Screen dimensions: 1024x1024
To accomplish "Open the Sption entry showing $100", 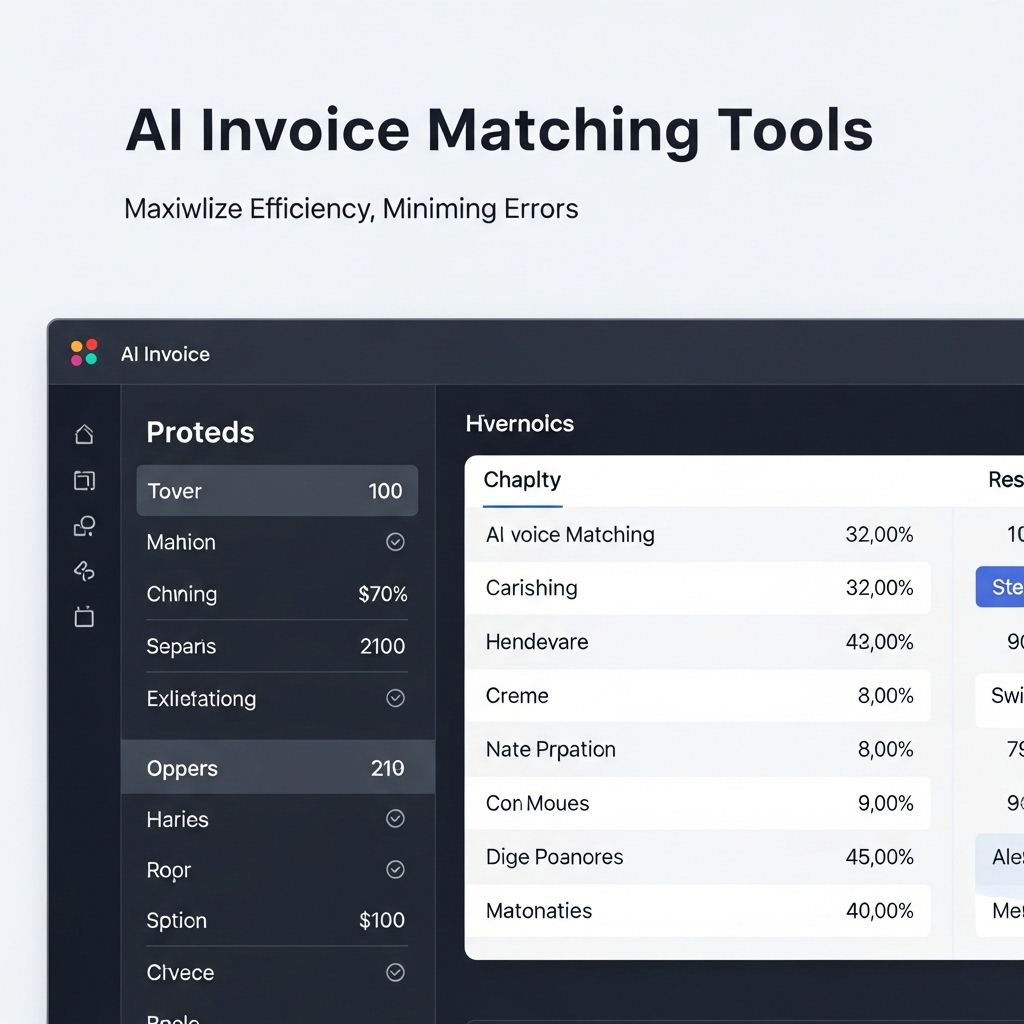I will (x=276, y=921).
